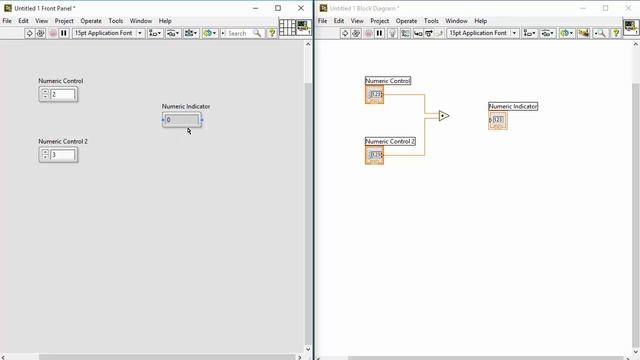Viewport: 640px width, 360px height.
Task: Click the Front Panel VI icon
Action: [304, 27]
